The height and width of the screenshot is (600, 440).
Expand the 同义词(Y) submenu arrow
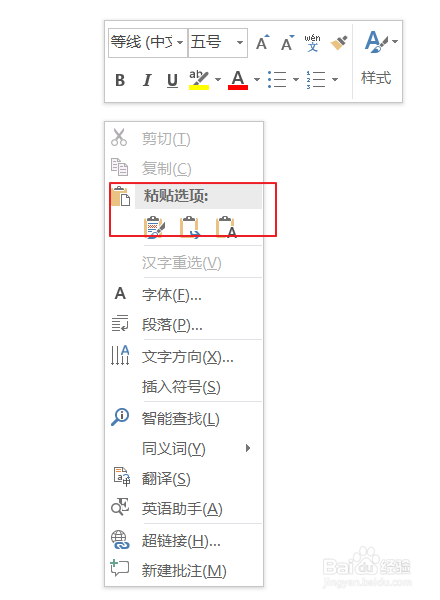248,448
